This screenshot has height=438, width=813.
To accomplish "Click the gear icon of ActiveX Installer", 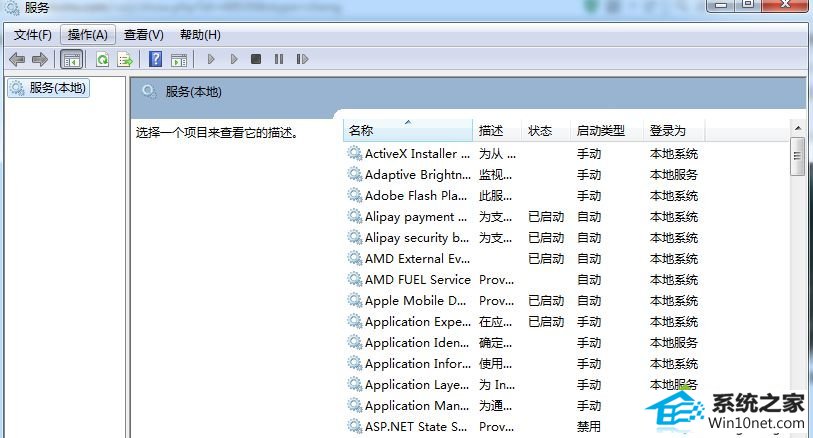I will (x=355, y=153).
